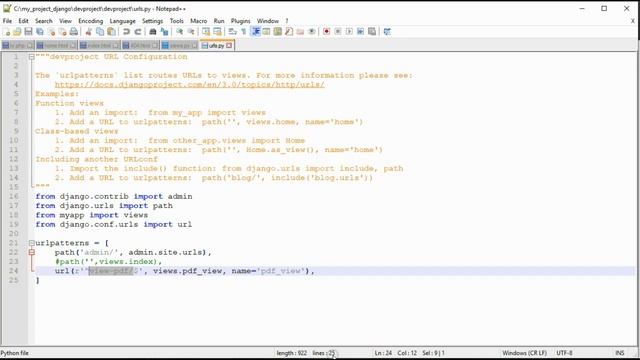The height and width of the screenshot is (360, 640).
Task: Open the File menu
Action: click(x=7, y=21)
